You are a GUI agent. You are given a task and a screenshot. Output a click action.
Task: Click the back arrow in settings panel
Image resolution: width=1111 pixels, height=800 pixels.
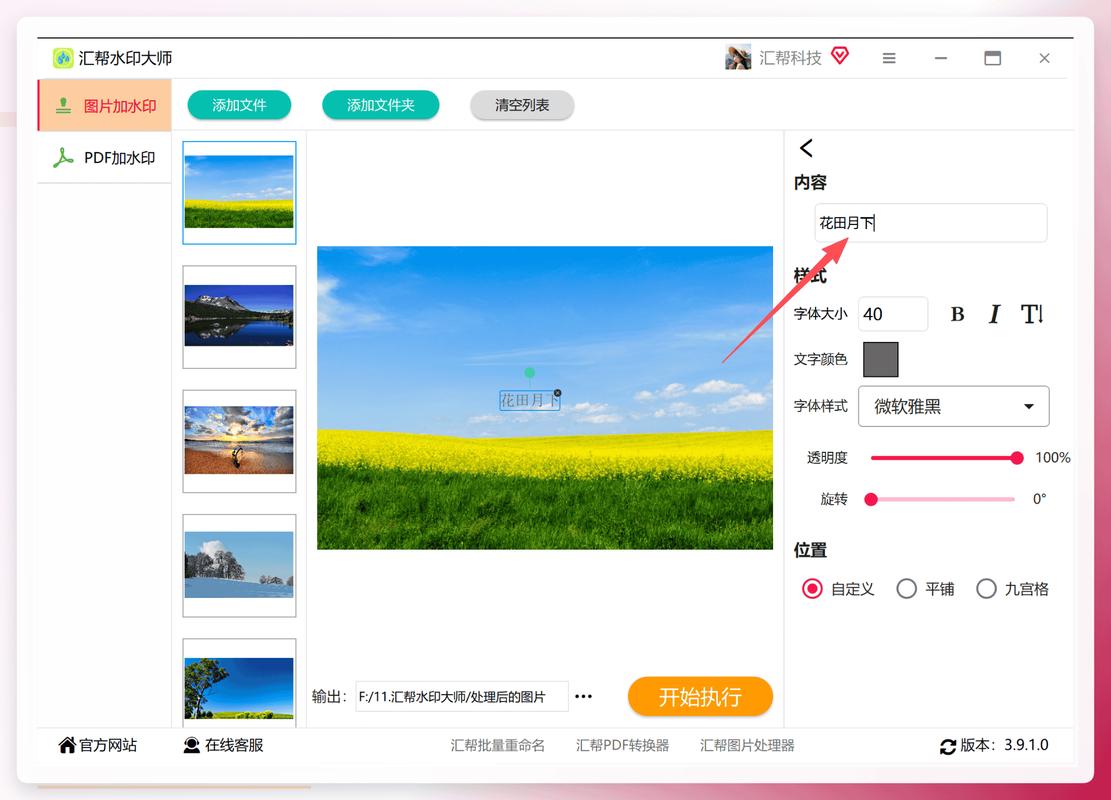[x=806, y=148]
